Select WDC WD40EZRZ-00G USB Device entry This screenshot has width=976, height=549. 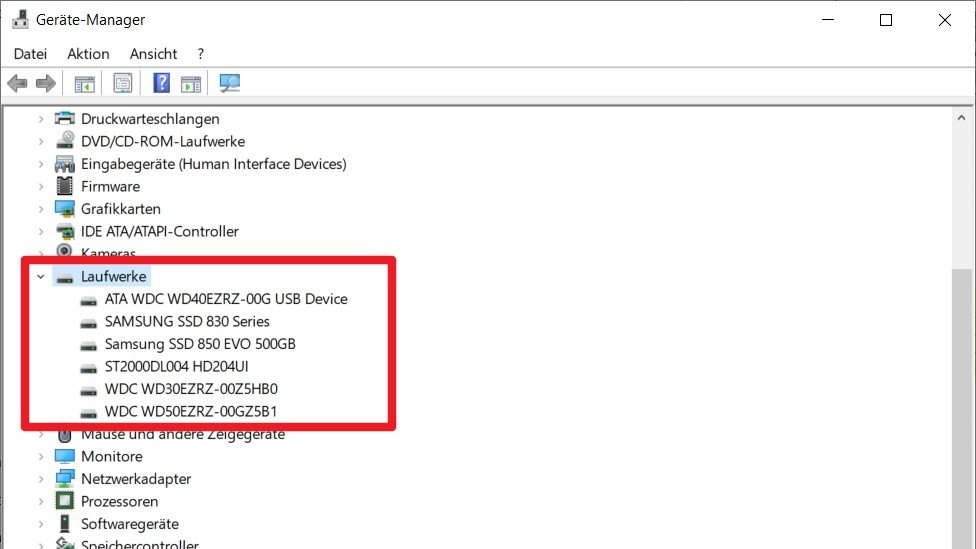226,299
